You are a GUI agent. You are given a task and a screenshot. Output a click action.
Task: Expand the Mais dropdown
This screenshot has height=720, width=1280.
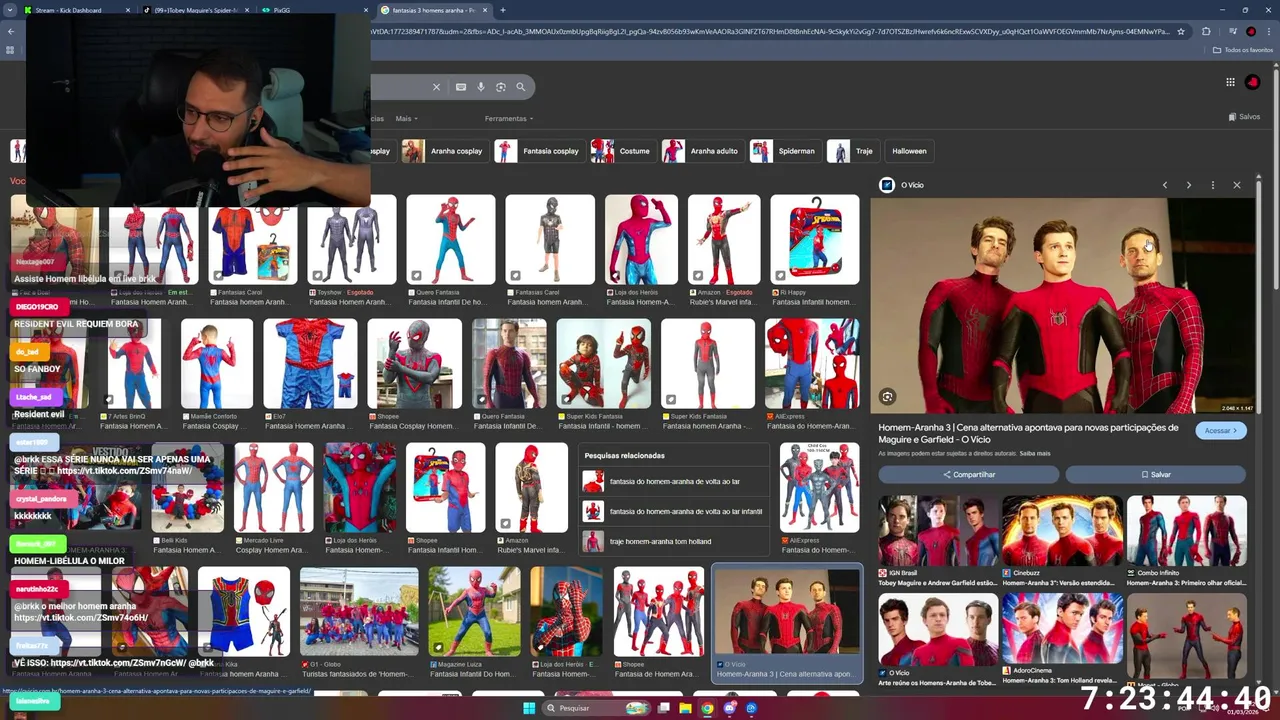click(x=406, y=118)
